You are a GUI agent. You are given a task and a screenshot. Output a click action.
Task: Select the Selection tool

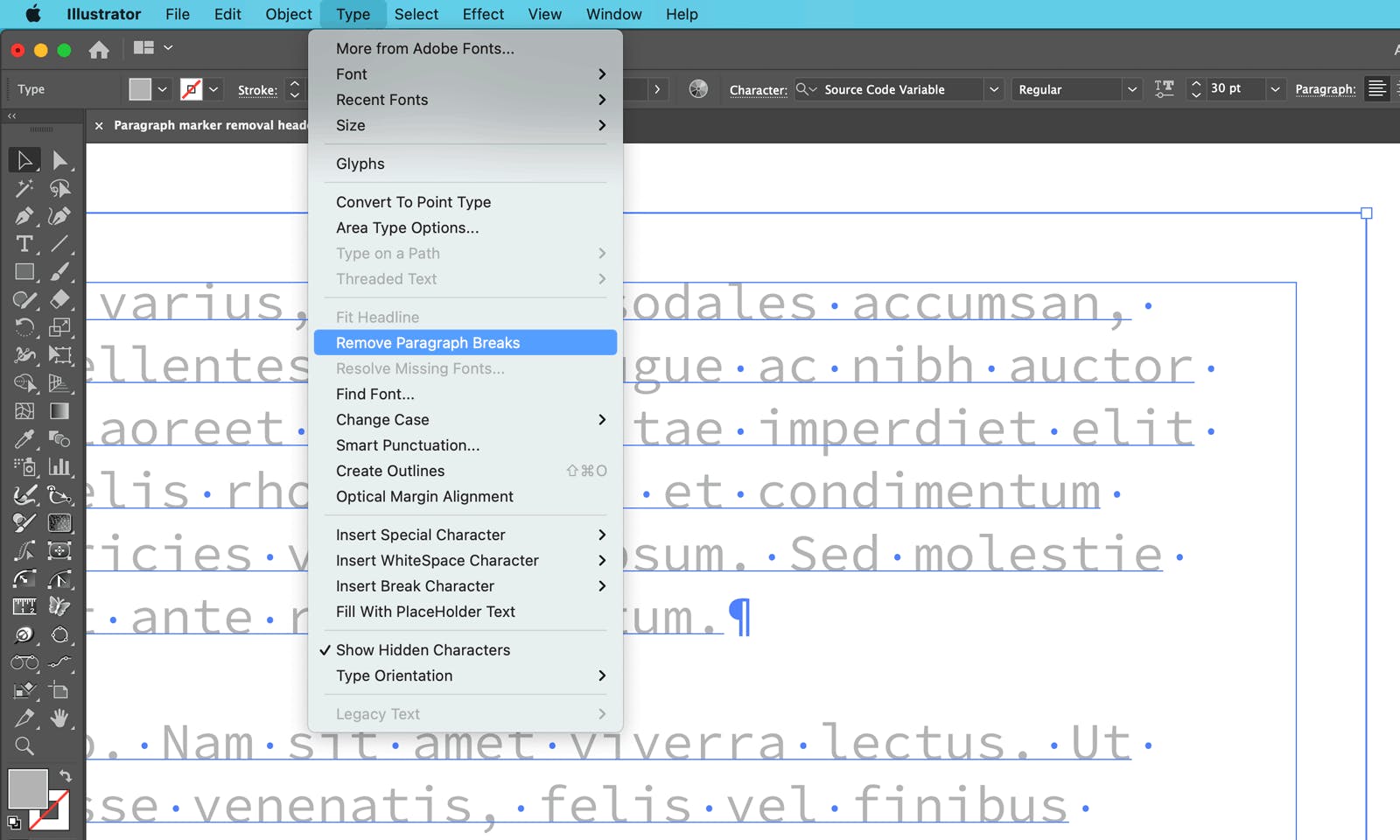24,159
